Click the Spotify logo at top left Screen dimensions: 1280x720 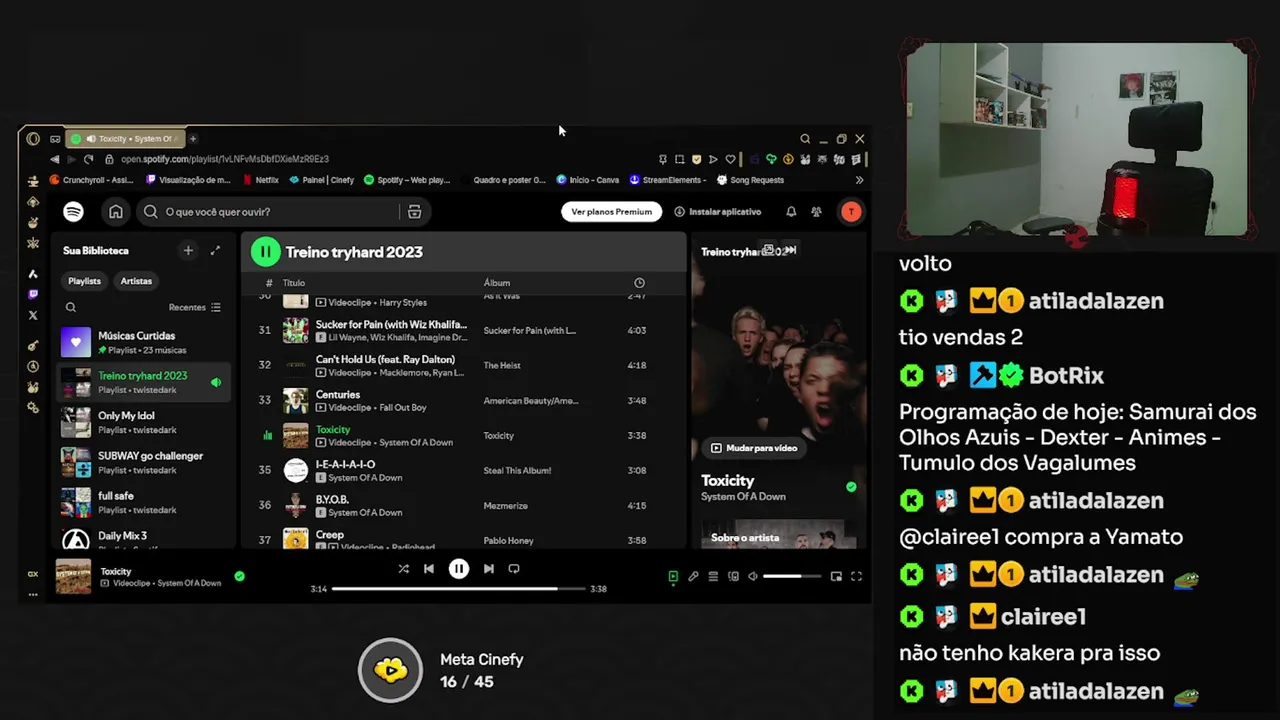[73, 212]
